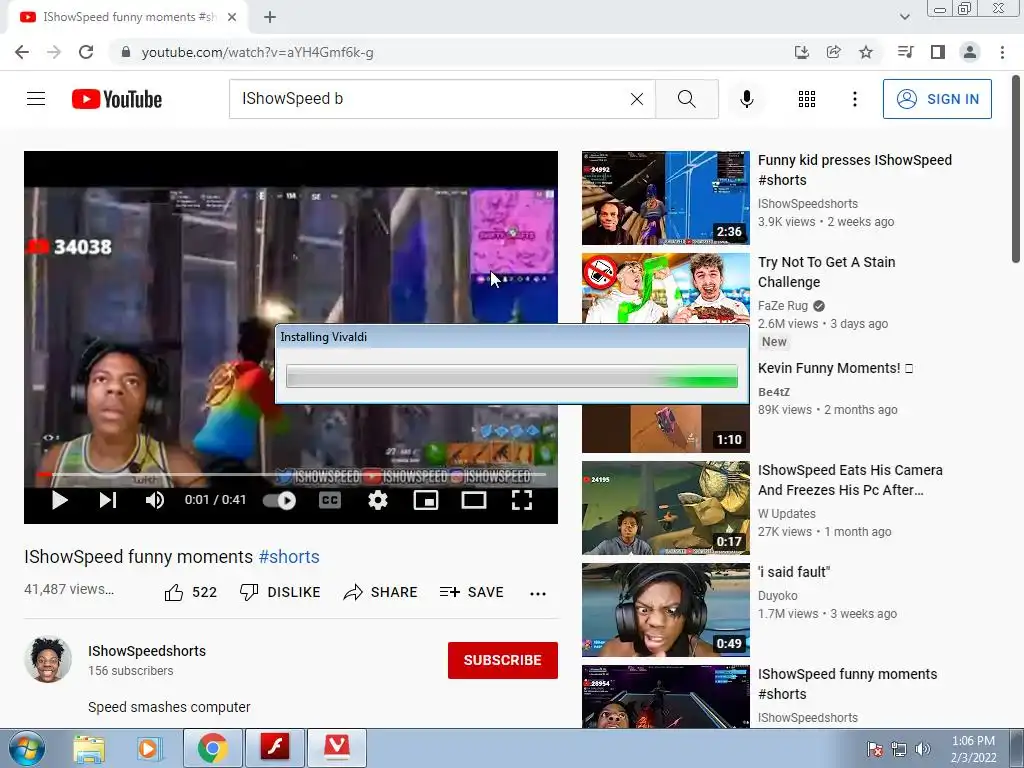This screenshot has width=1024, height=768.
Task: Clear the search box with X
Action: click(637, 99)
